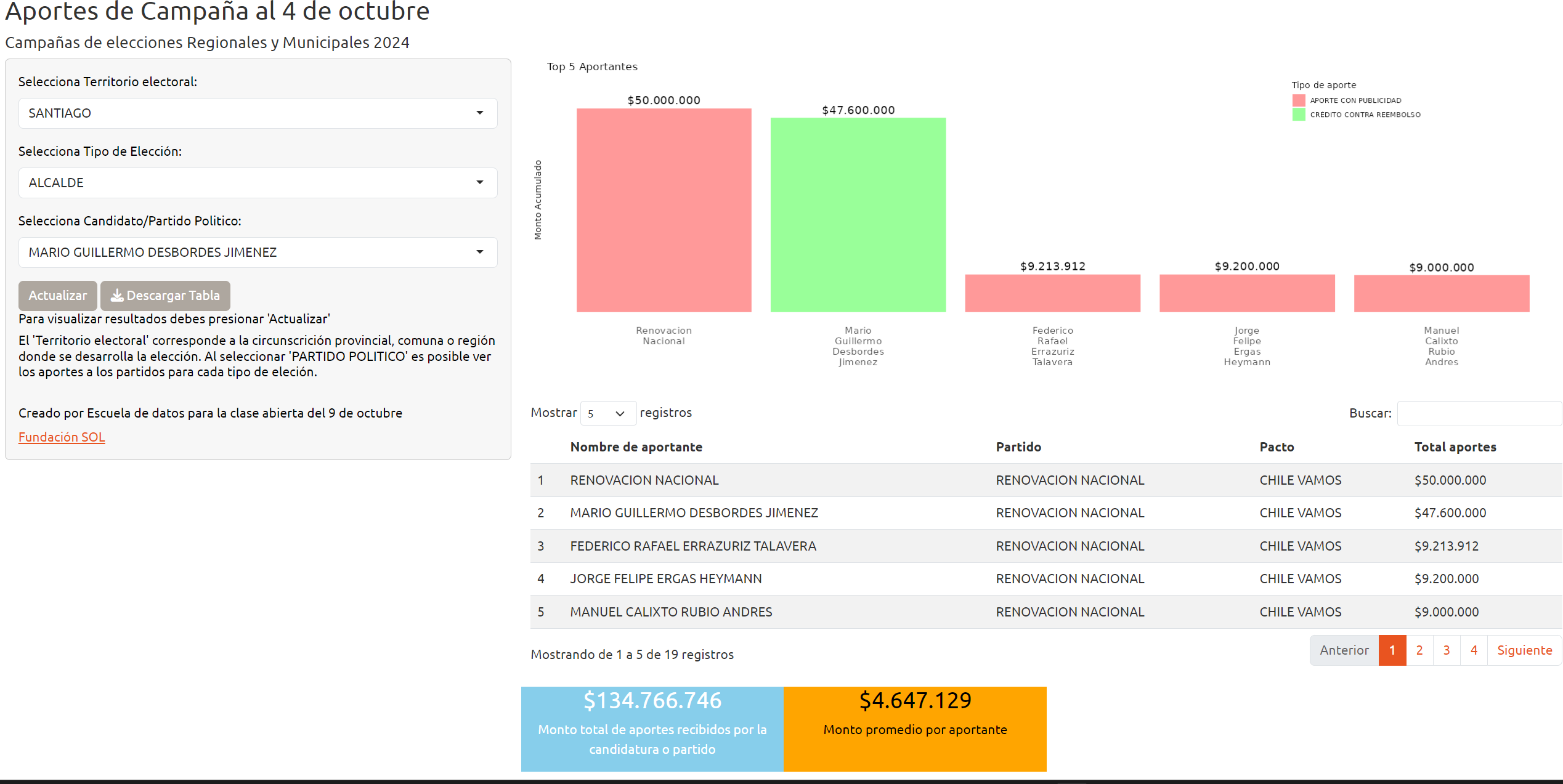This screenshot has height=784, width=1563.
Task: Open the Territorio electoral dropdown arrow
Action: click(479, 113)
